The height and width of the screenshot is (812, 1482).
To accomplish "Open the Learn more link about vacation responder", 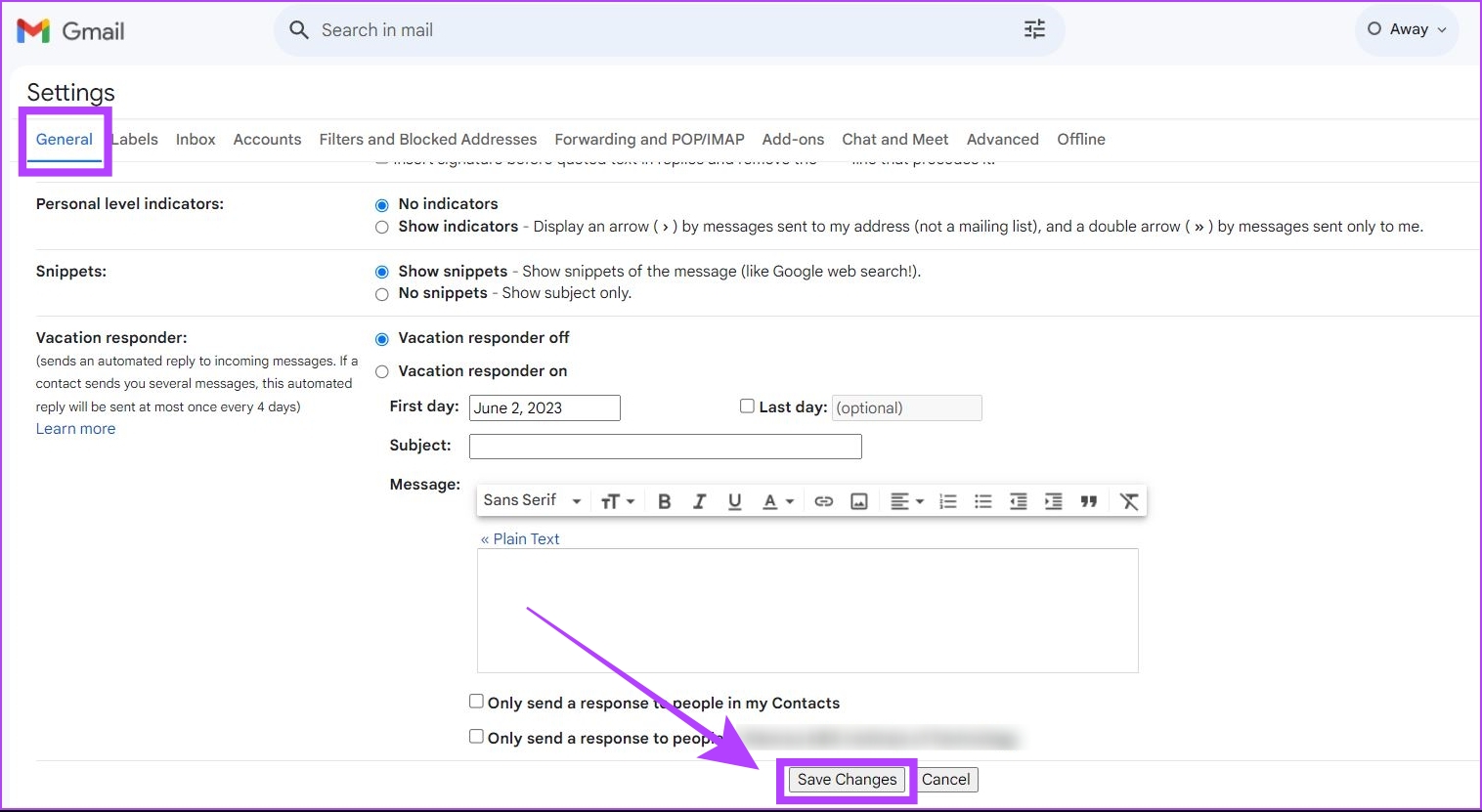I will pos(75,428).
